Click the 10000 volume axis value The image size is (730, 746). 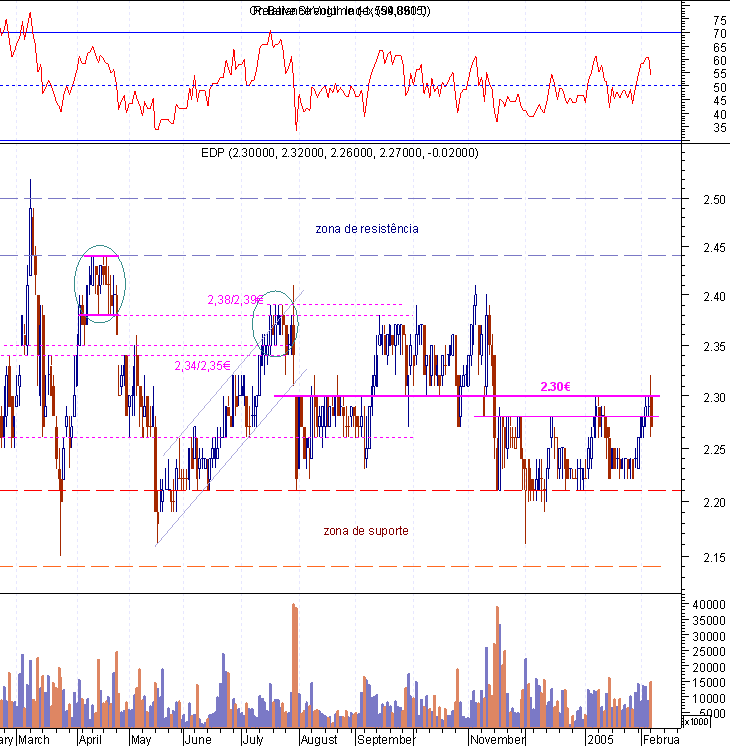(709, 699)
